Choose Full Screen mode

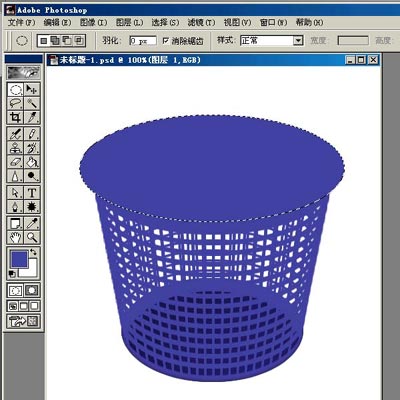35,306
